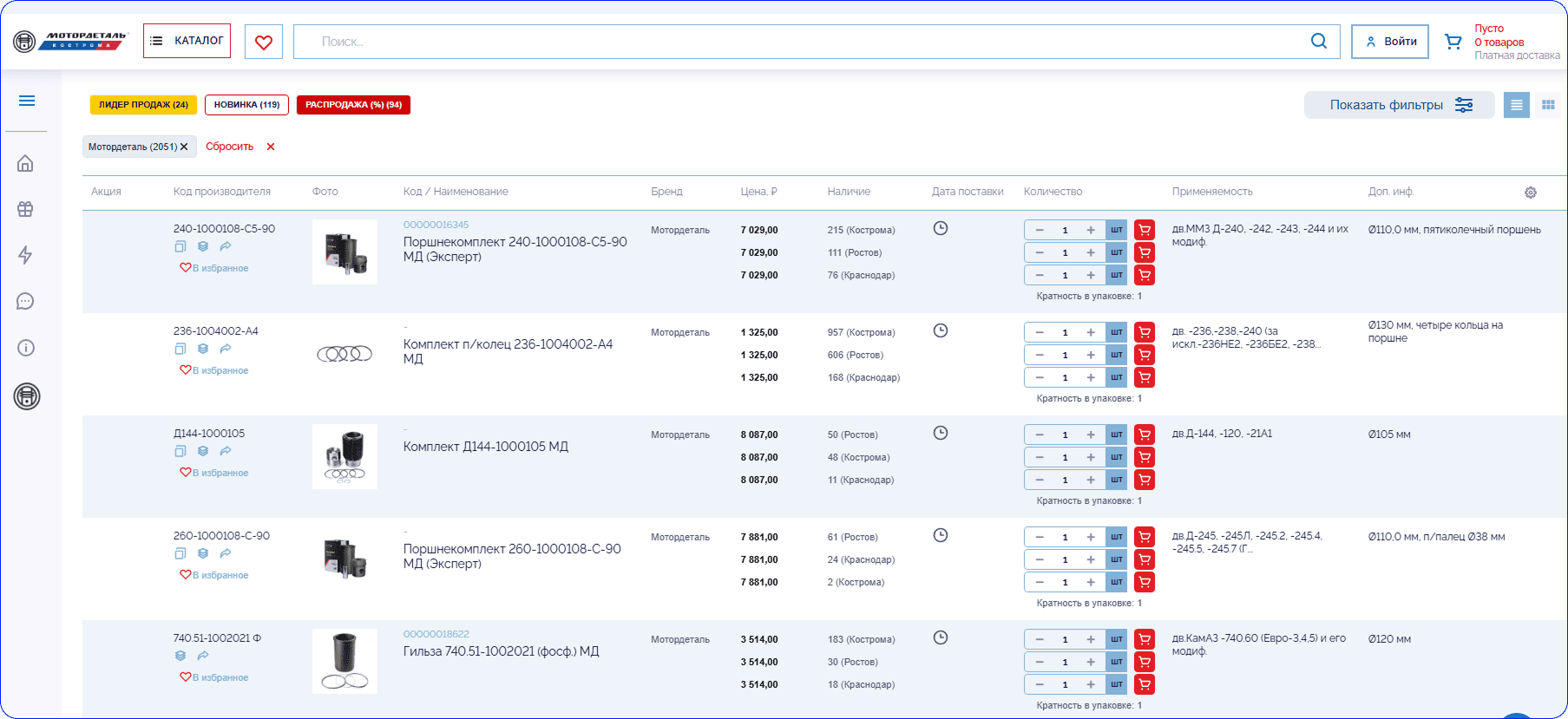This screenshot has width=1568, height=719.
Task: Open the КАТАЛОГ menu
Action: pos(187,41)
